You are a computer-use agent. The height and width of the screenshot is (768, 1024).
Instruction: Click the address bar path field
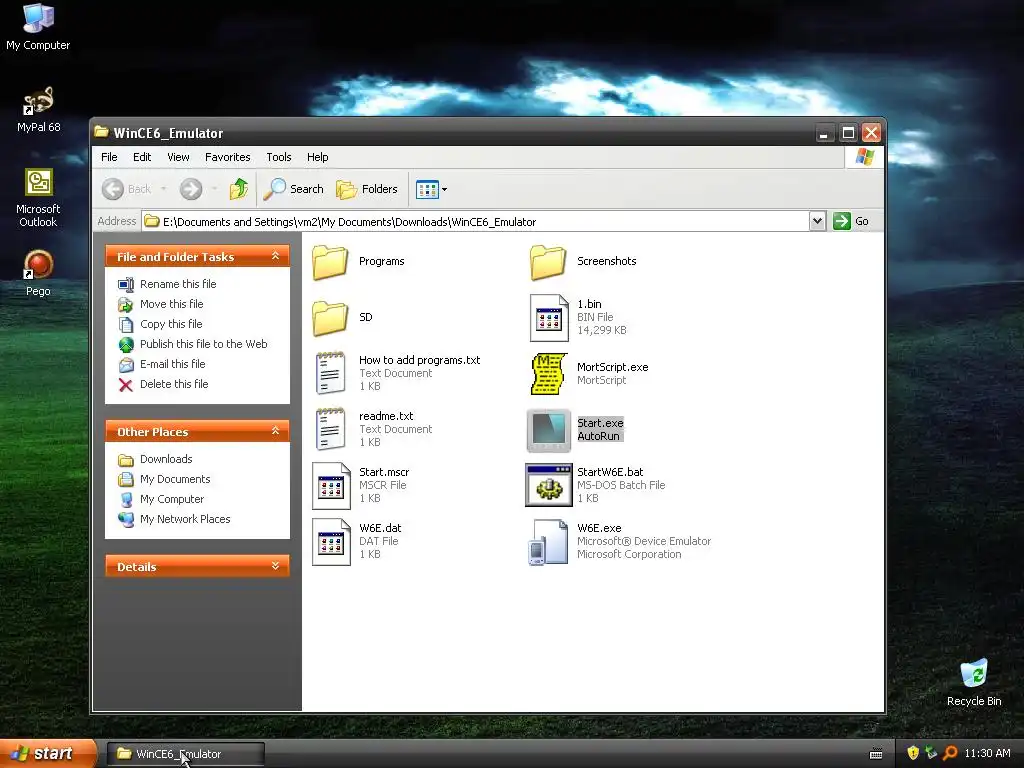coord(475,221)
